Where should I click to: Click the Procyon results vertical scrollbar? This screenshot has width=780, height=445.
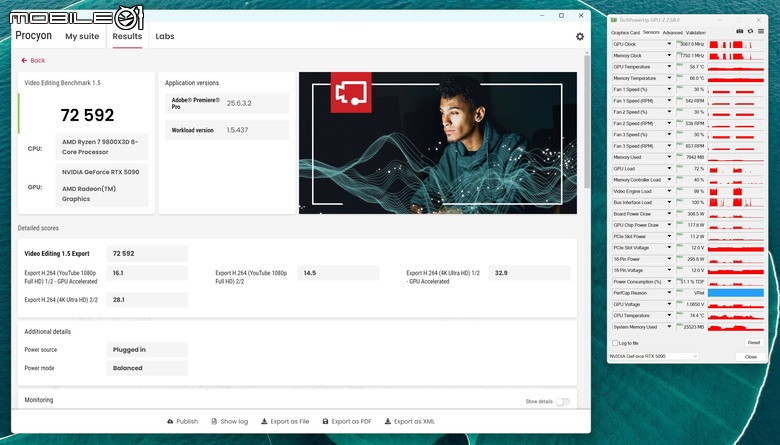pos(587,122)
